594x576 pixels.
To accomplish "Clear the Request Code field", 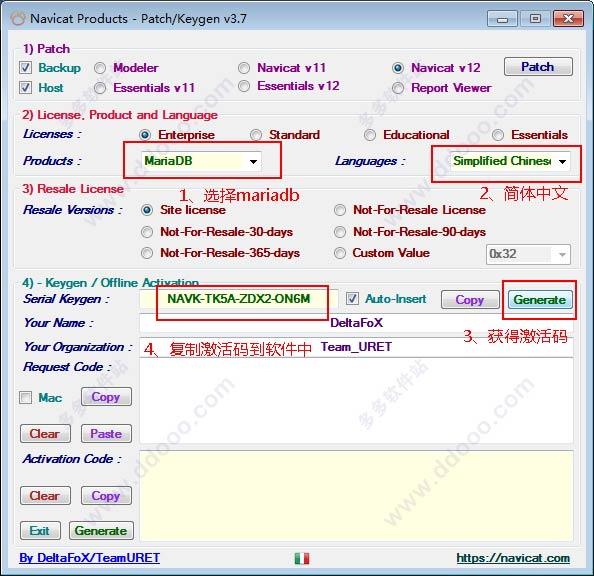I will 45,434.
